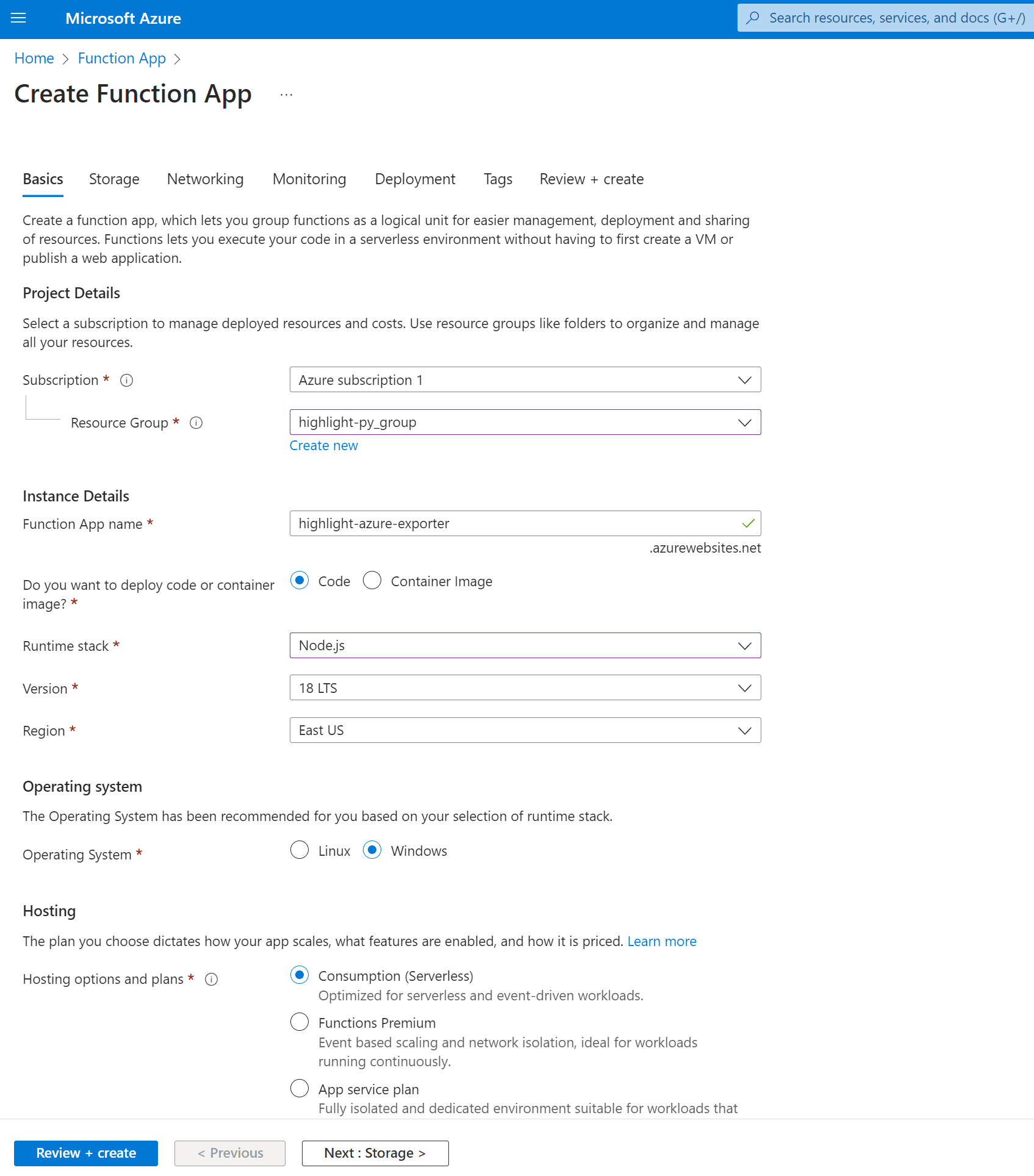The height and width of the screenshot is (1176, 1034).
Task: Switch to the Monitoring tab
Action: pos(309,179)
